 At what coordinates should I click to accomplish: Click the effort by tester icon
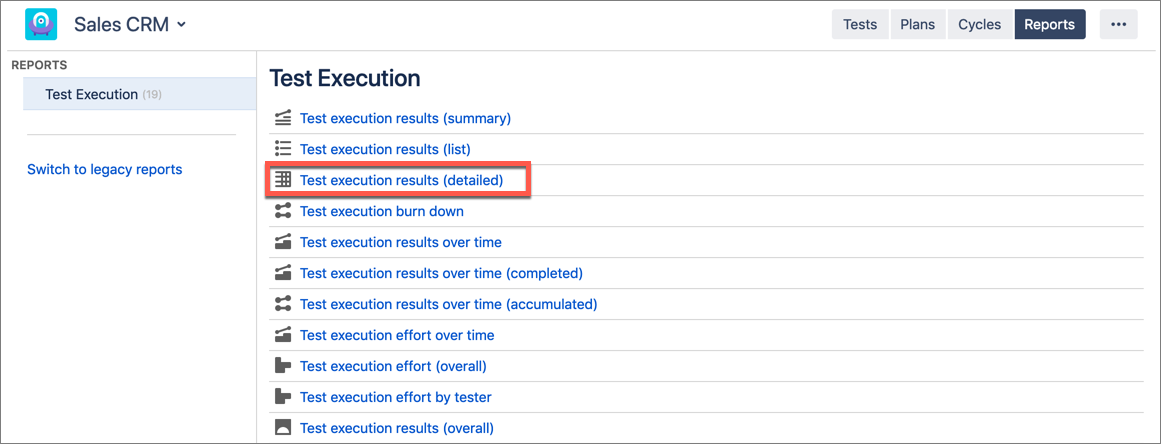pyautogui.click(x=283, y=397)
